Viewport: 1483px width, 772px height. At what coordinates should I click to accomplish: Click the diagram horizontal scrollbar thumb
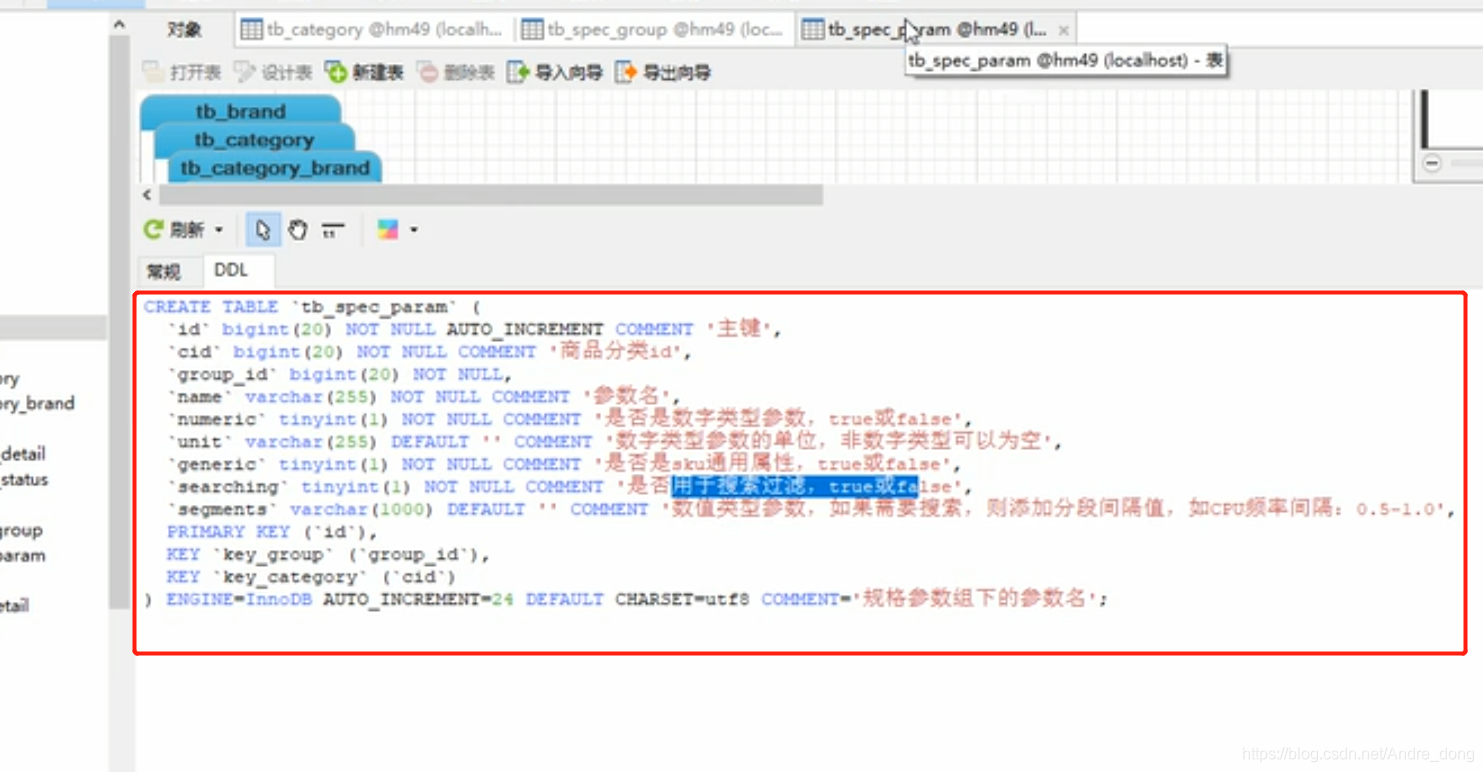(490, 195)
